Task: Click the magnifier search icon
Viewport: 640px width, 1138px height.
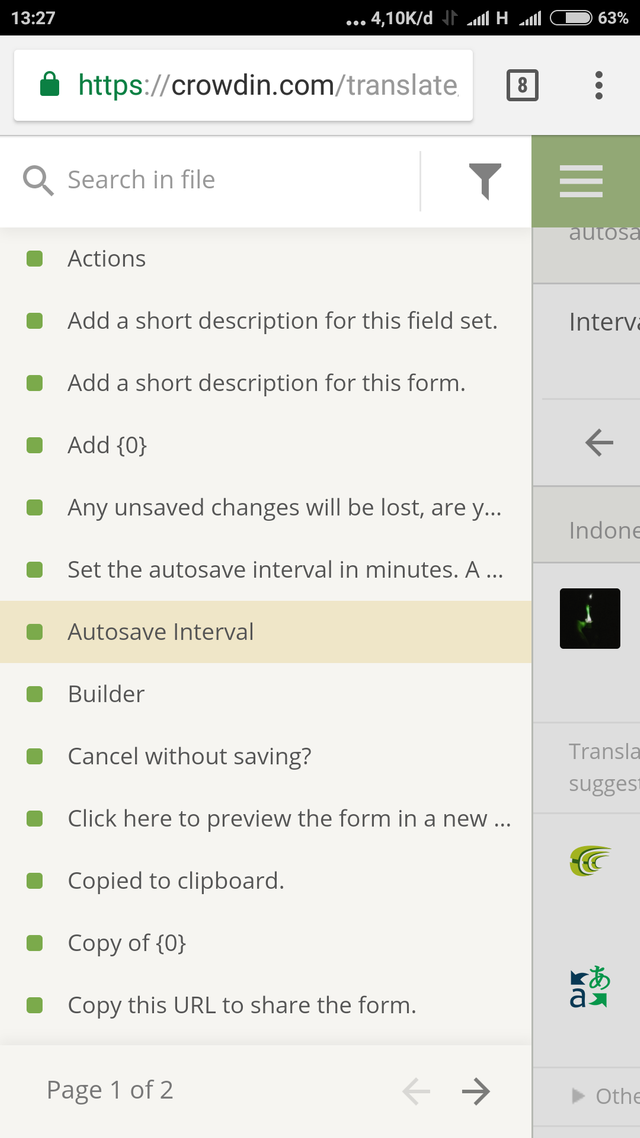Action: tap(38, 181)
